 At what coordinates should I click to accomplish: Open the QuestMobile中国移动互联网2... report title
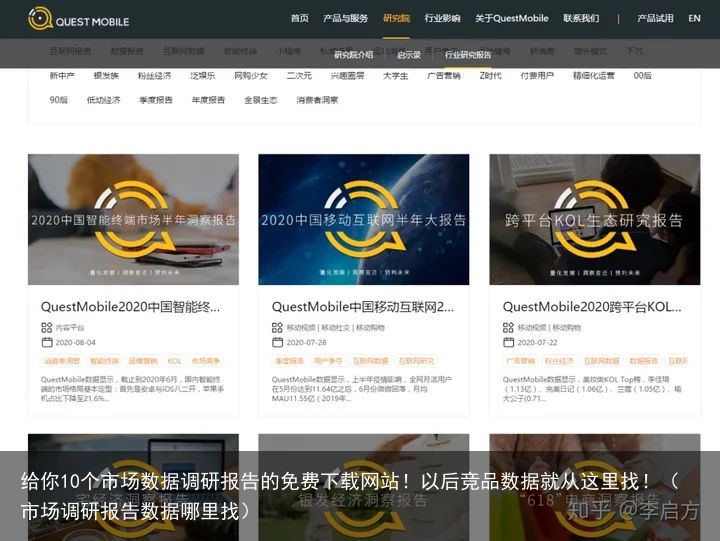tap(363, 307)
